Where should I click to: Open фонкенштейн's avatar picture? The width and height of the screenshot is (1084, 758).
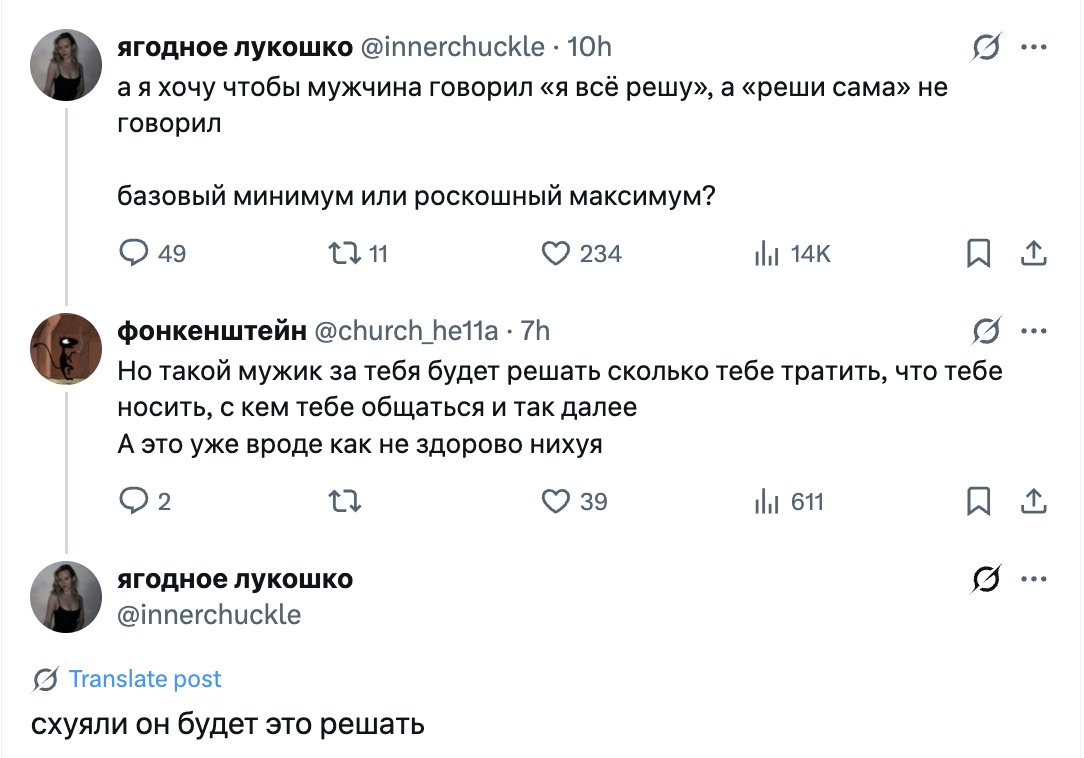pos(67,348)
